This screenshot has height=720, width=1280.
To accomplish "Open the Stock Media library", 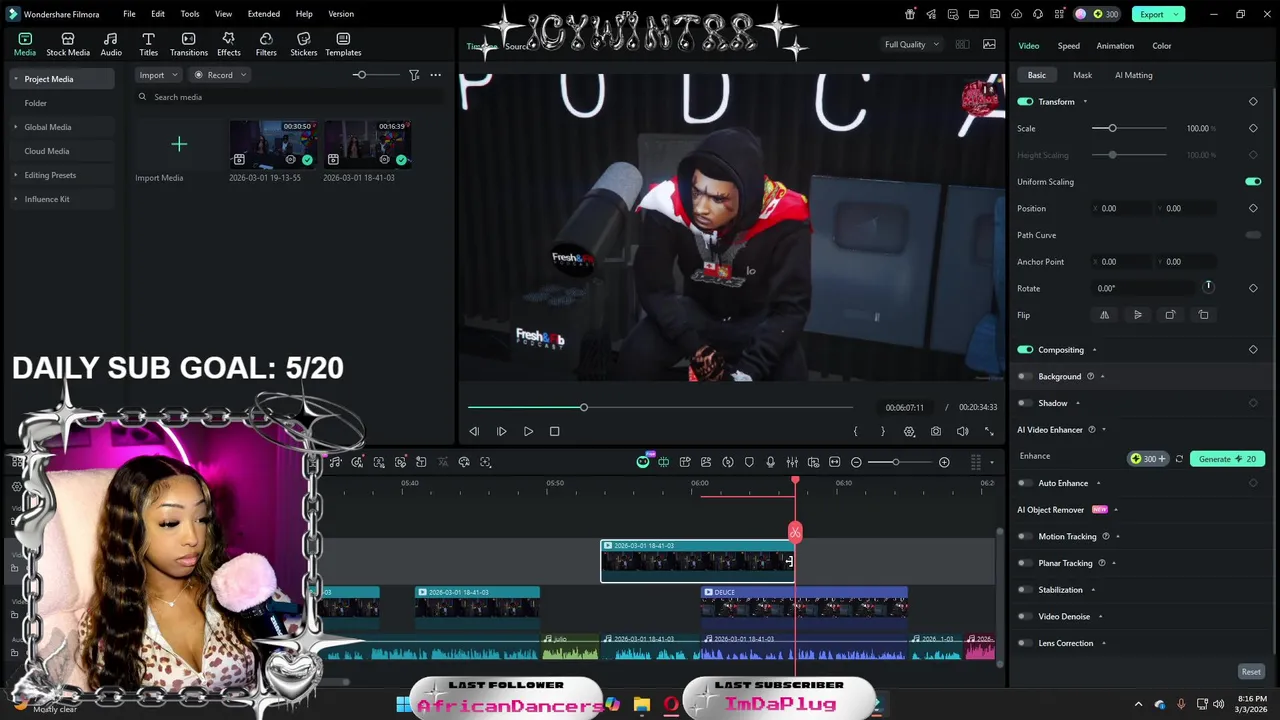I will click(68, 44).
